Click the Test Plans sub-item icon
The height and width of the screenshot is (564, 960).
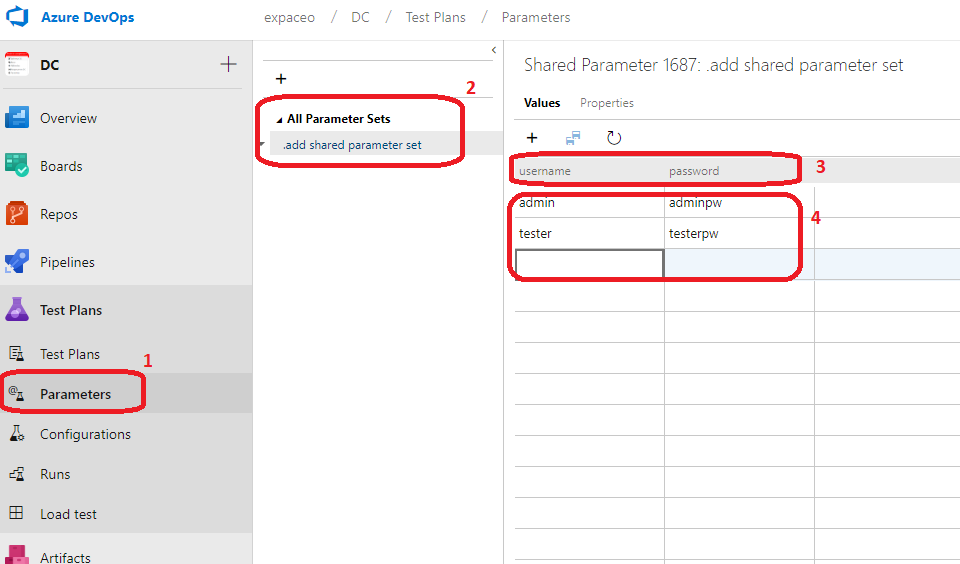17,353
